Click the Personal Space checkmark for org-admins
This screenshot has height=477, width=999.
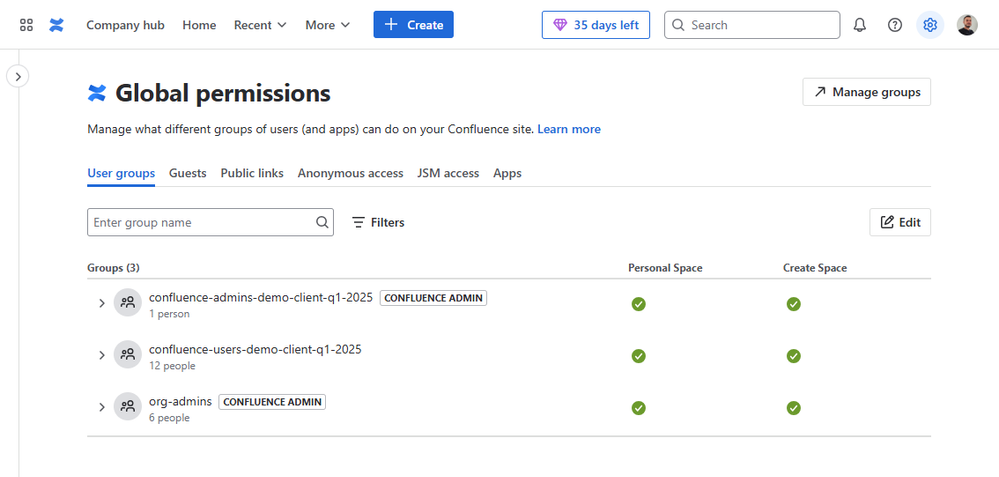[x=638, y=408]
